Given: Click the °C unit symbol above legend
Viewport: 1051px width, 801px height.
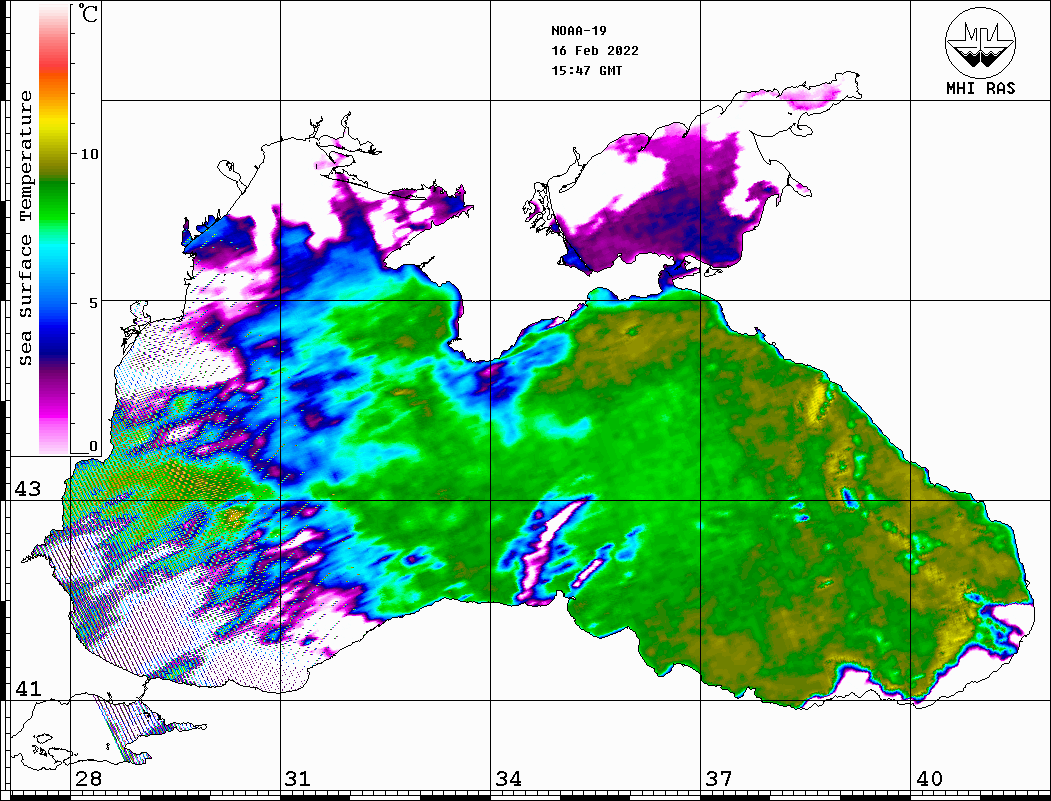Looking at the screenshot, I should [88, 15].
